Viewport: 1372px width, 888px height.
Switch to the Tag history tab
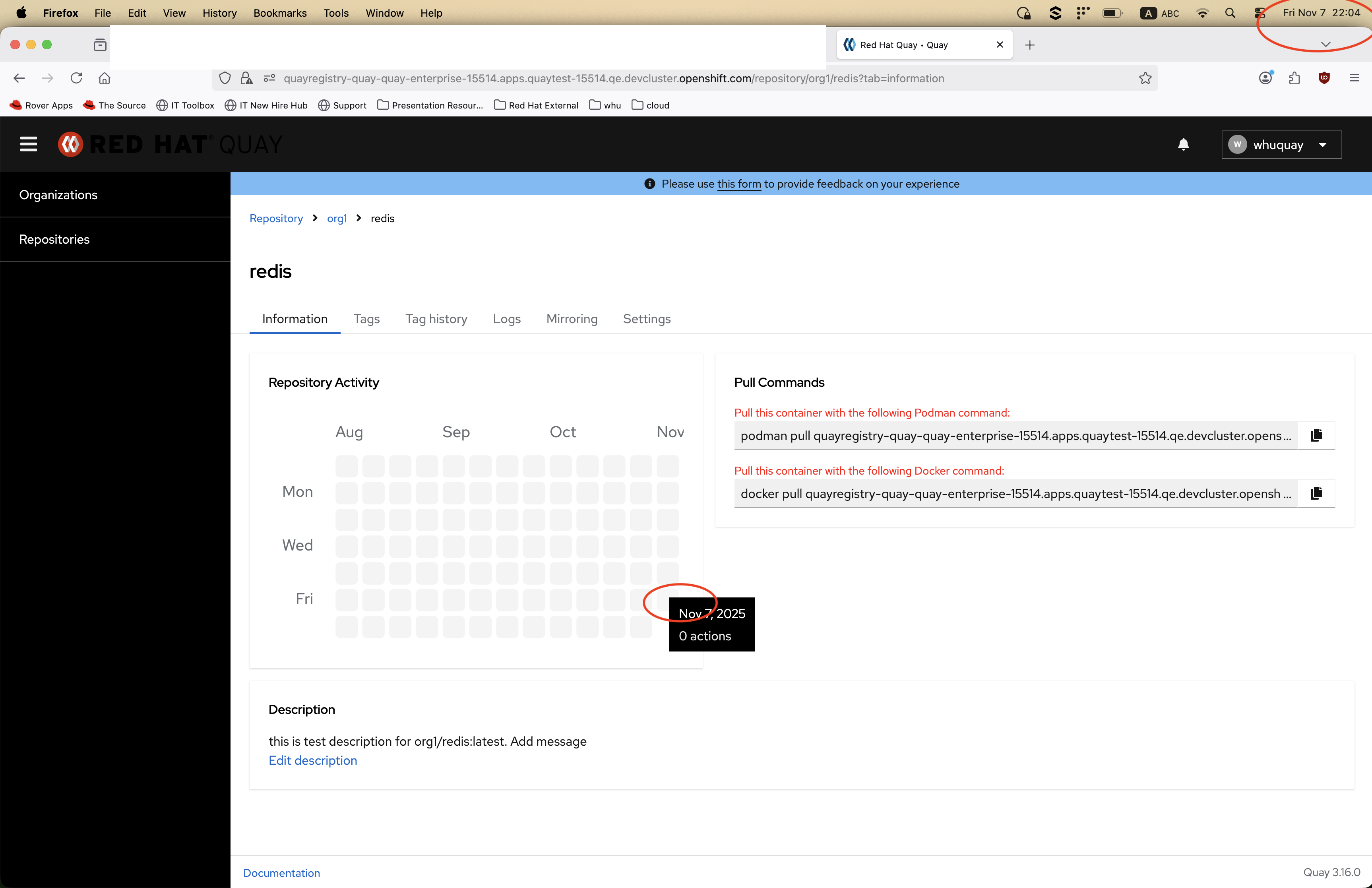pos(436,319)
